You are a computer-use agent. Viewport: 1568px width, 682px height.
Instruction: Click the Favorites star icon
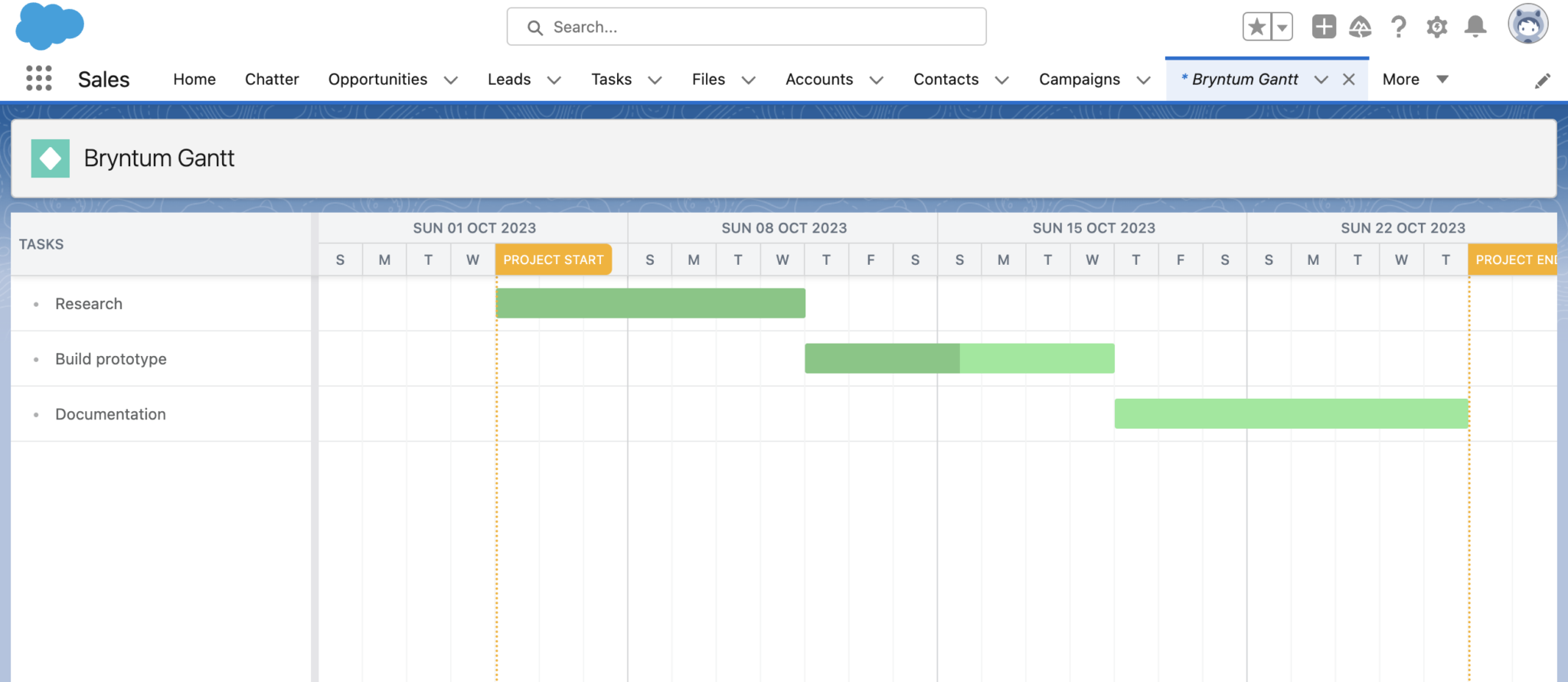(x=1256, y=27)
